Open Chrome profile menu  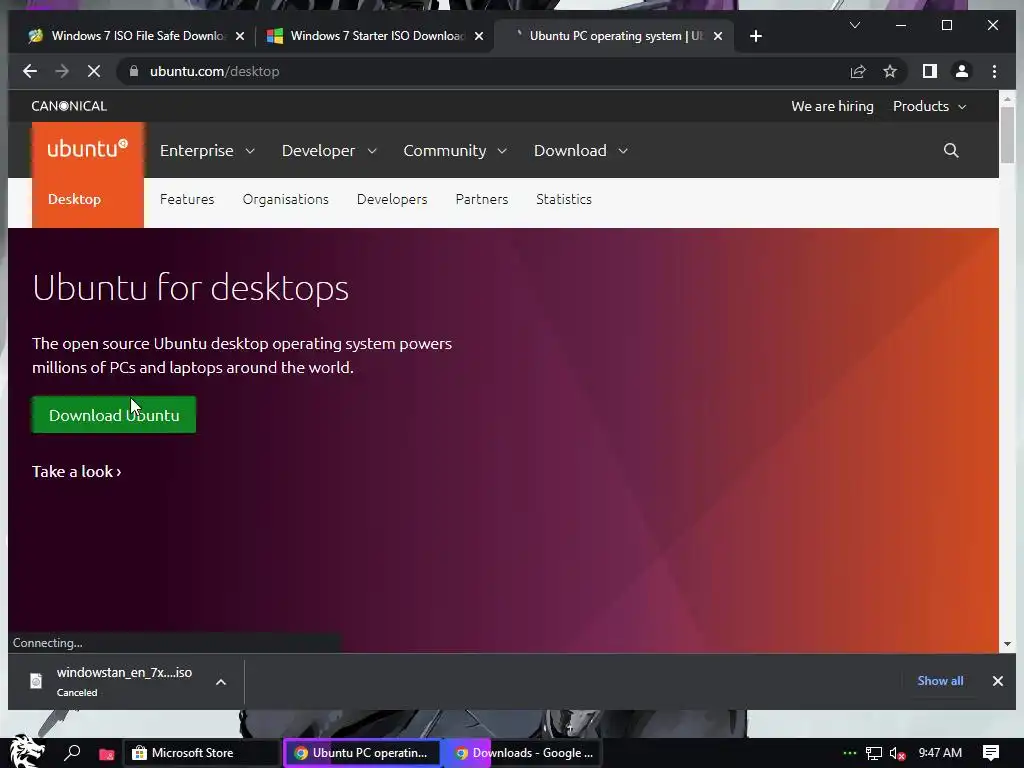(962, 71)
